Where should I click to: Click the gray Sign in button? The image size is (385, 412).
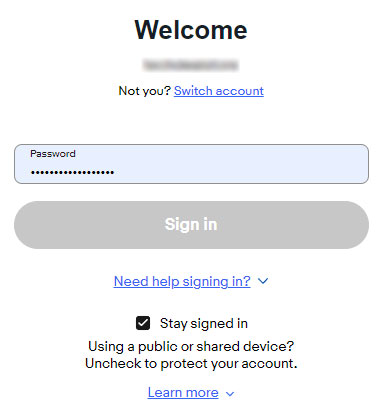click(x=191, y=225)
